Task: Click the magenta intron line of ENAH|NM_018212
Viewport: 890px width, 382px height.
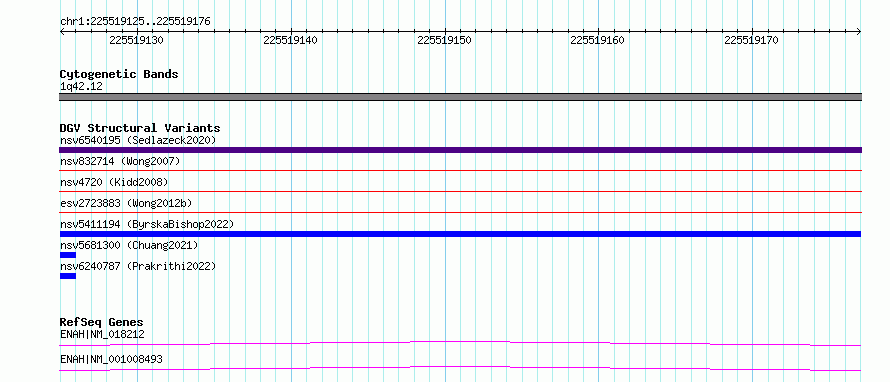Action: [x=460, y=343]
